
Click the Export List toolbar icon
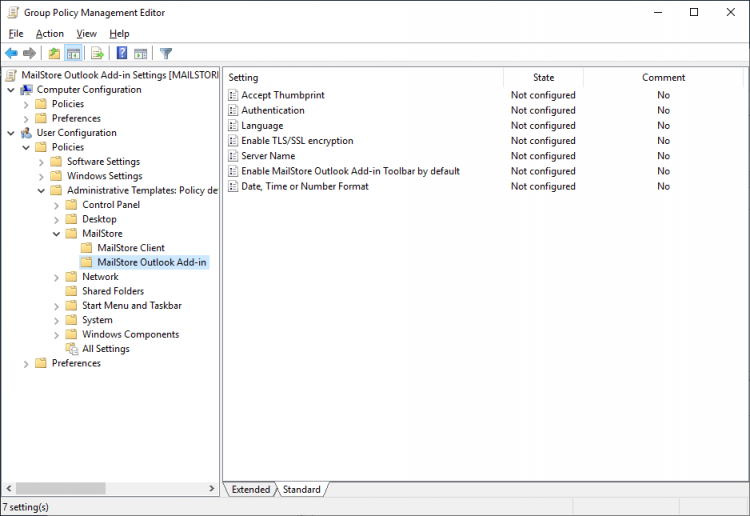(97, 53)
